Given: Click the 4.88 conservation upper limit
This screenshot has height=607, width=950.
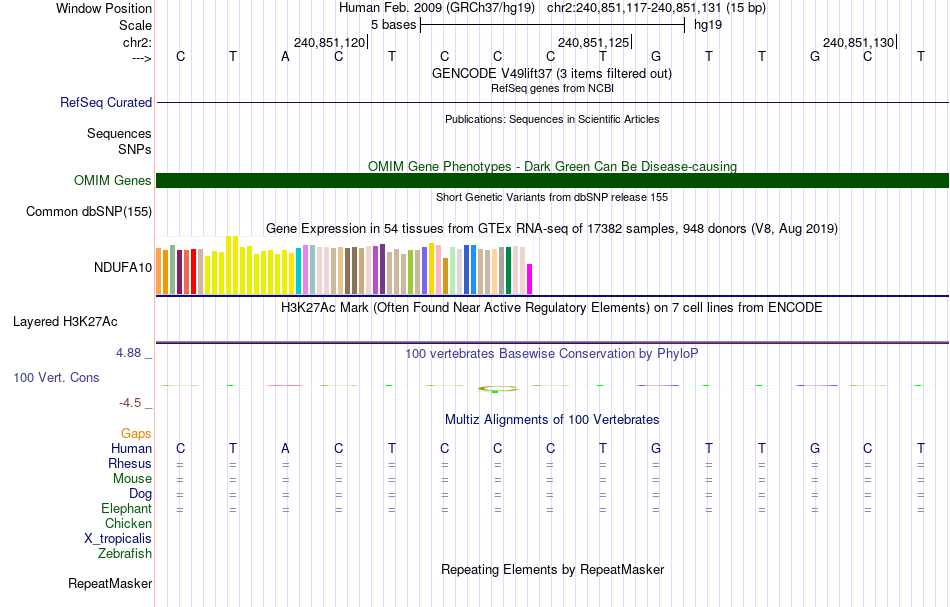Looking at the screenshot, I should pos(128,353).
